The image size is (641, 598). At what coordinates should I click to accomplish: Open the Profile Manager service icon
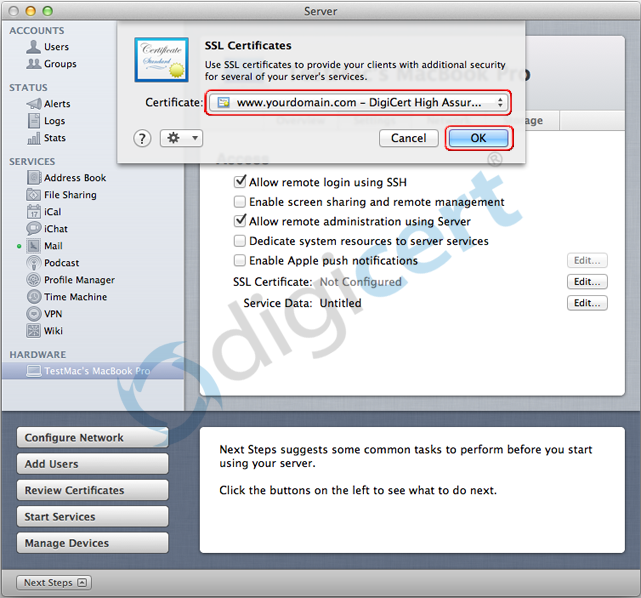tap(34, 280)
